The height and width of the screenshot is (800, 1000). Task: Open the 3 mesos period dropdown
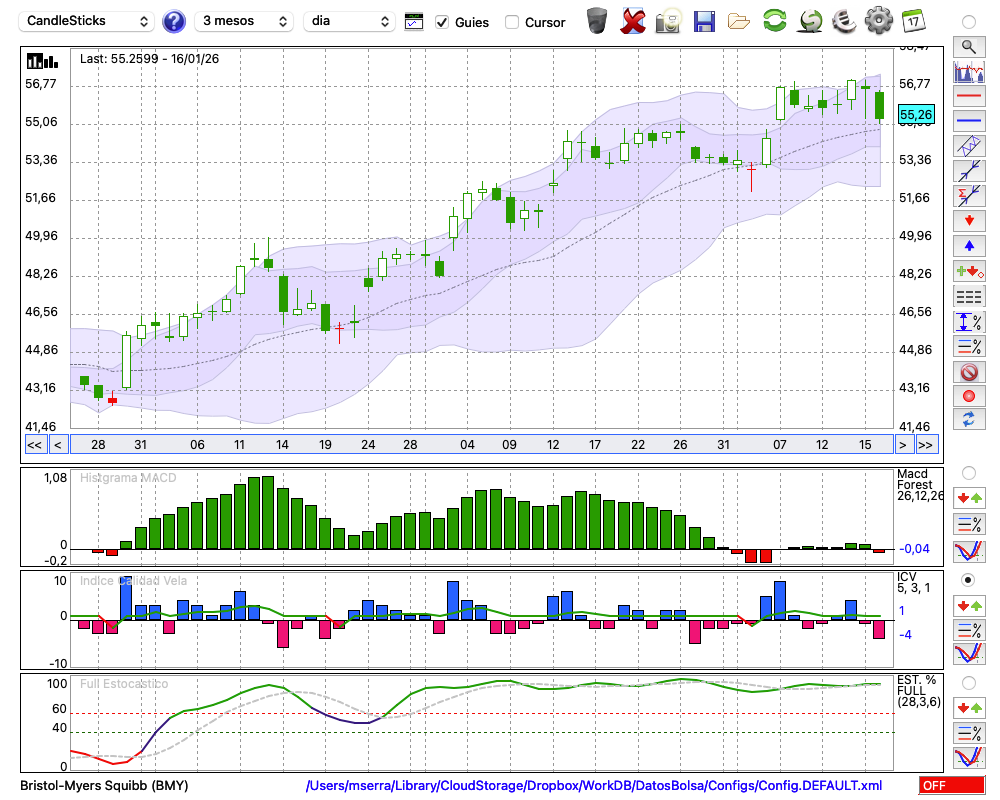tap(244, 21)
